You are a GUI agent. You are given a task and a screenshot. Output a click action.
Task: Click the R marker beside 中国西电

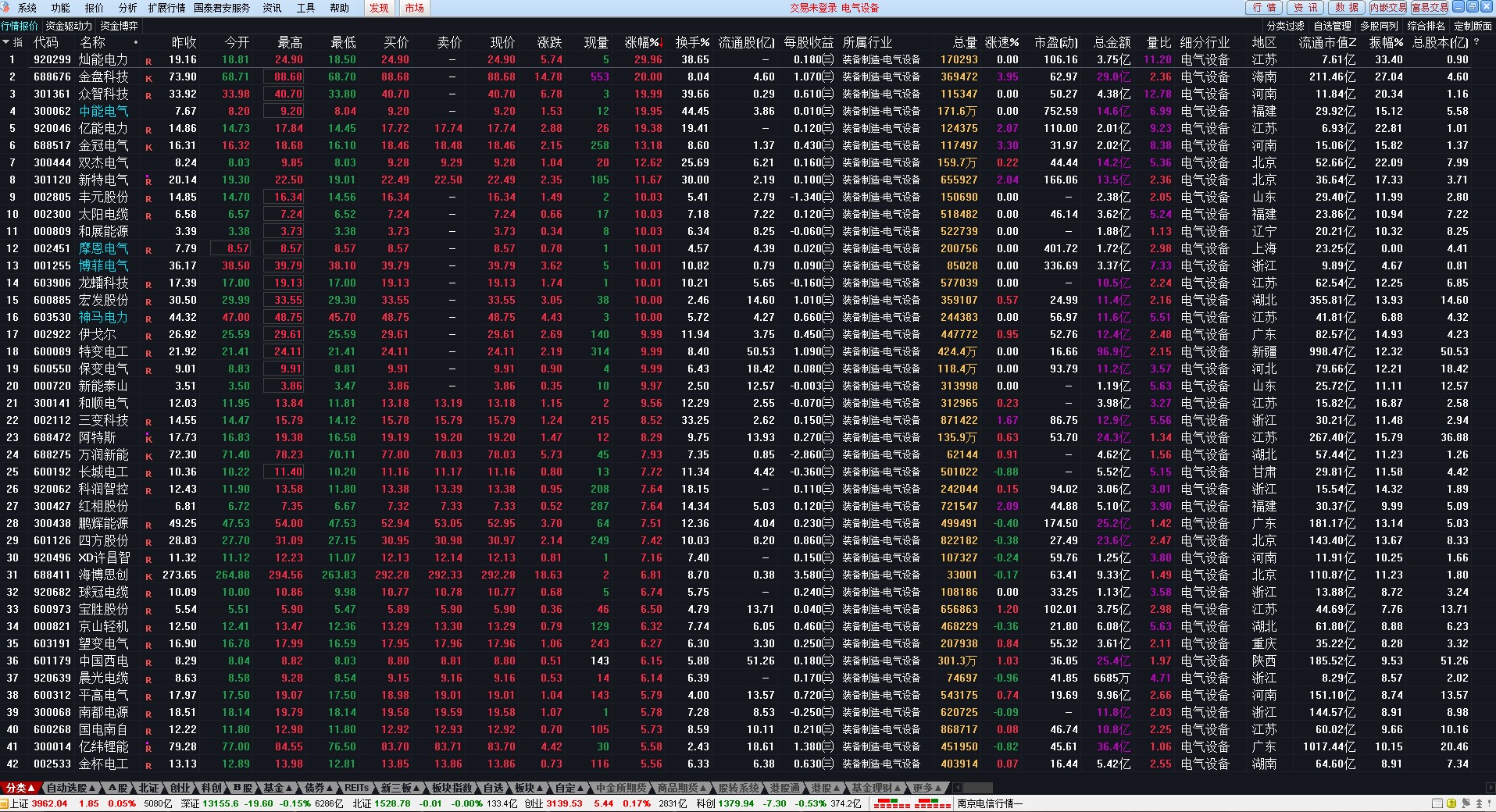pos(148,662)
